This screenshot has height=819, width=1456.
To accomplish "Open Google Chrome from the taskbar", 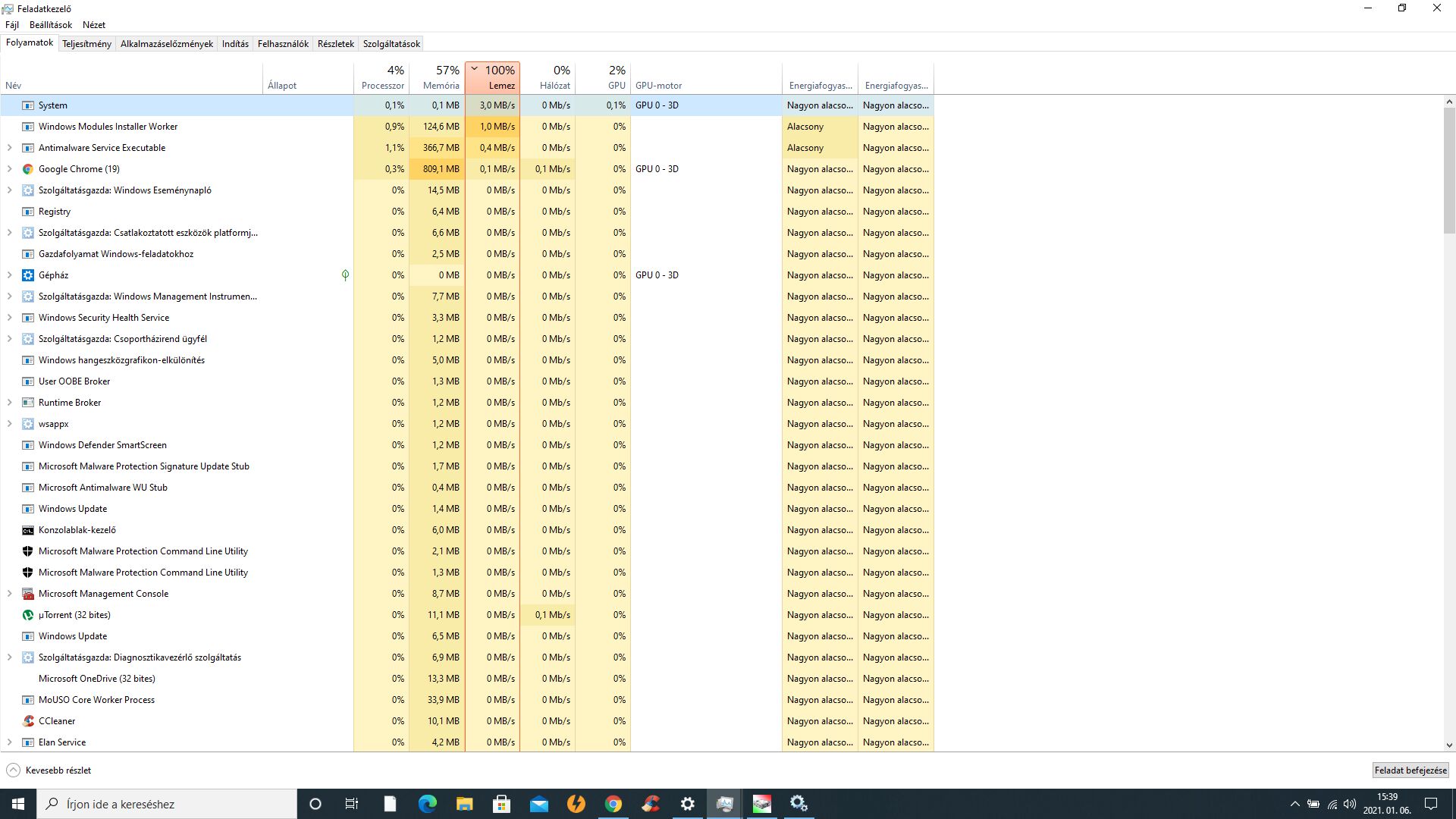I will pos(613,804).
